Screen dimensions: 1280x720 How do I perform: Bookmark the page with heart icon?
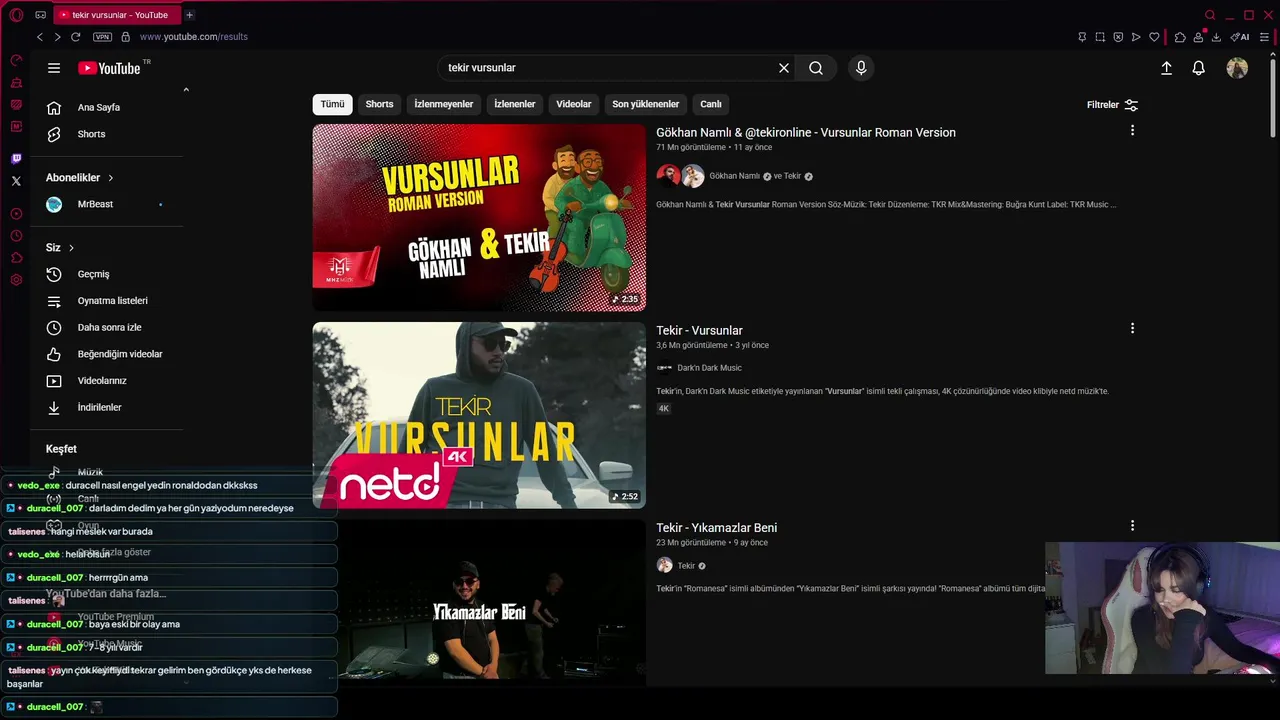1154,37
